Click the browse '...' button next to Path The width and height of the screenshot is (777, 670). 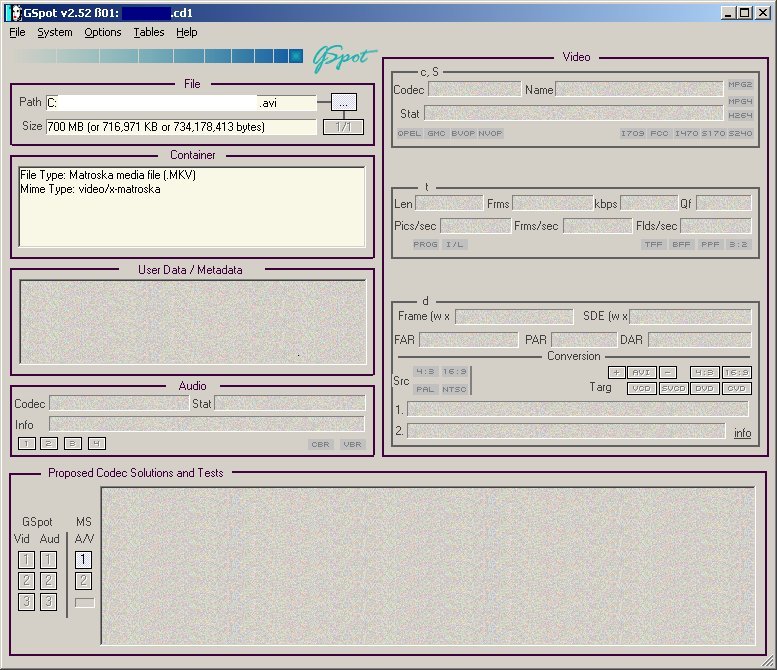point(343,103)
